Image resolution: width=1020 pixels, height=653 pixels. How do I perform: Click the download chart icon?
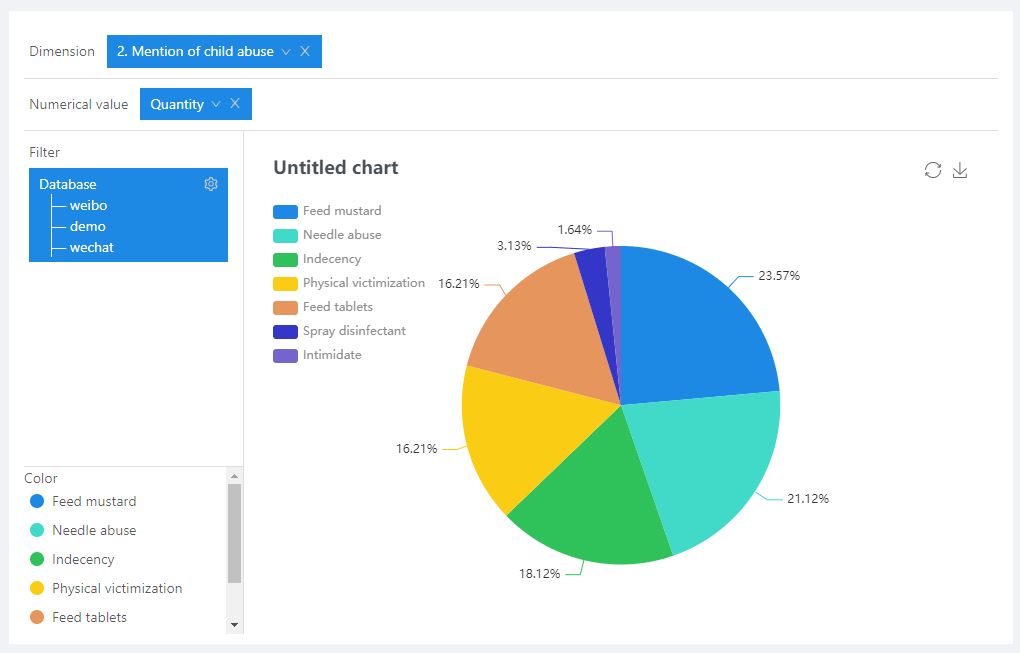click(x=960, y=170)
